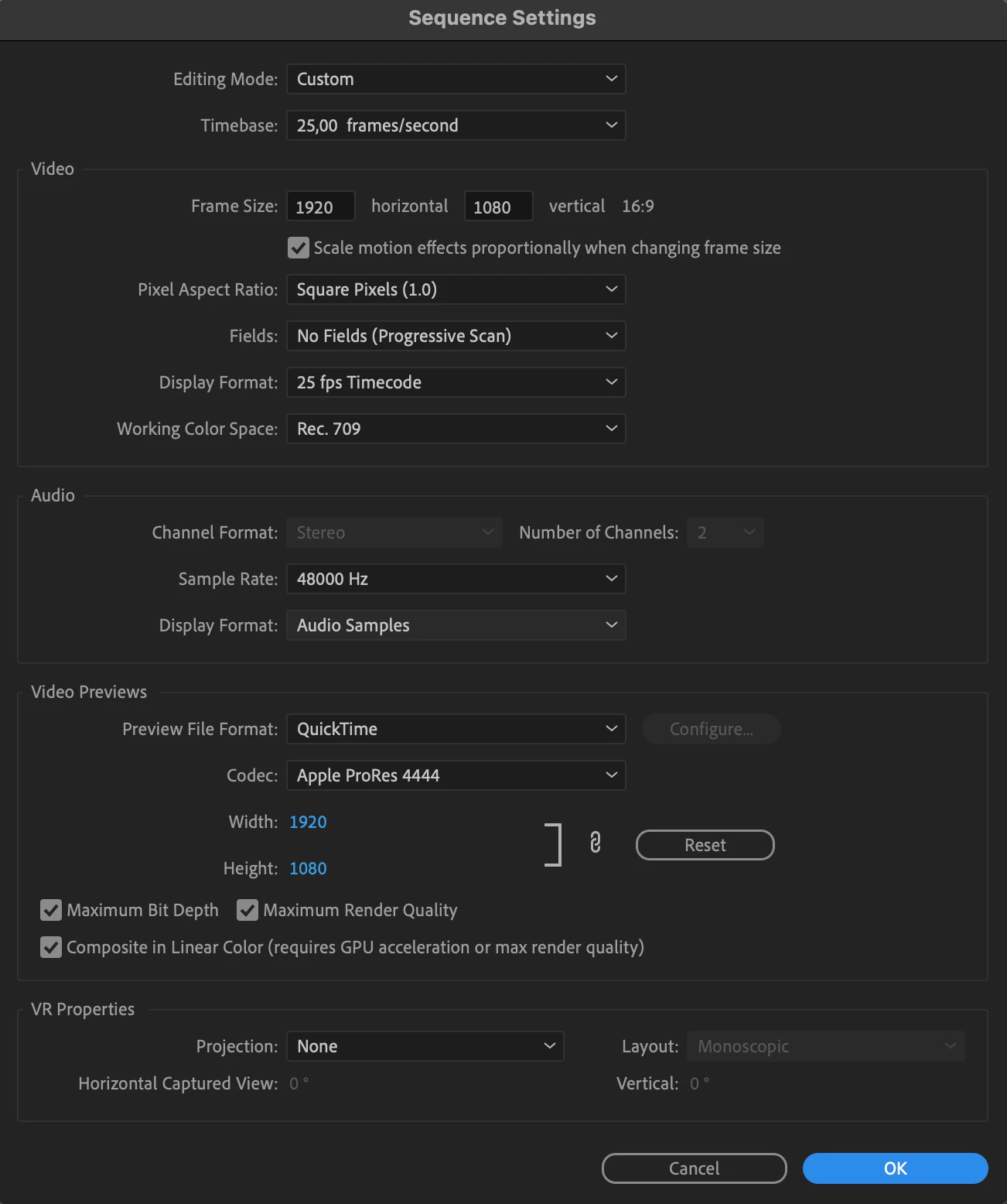
Task: Change the video Display Format timecode dropdown
Action: 456,382
